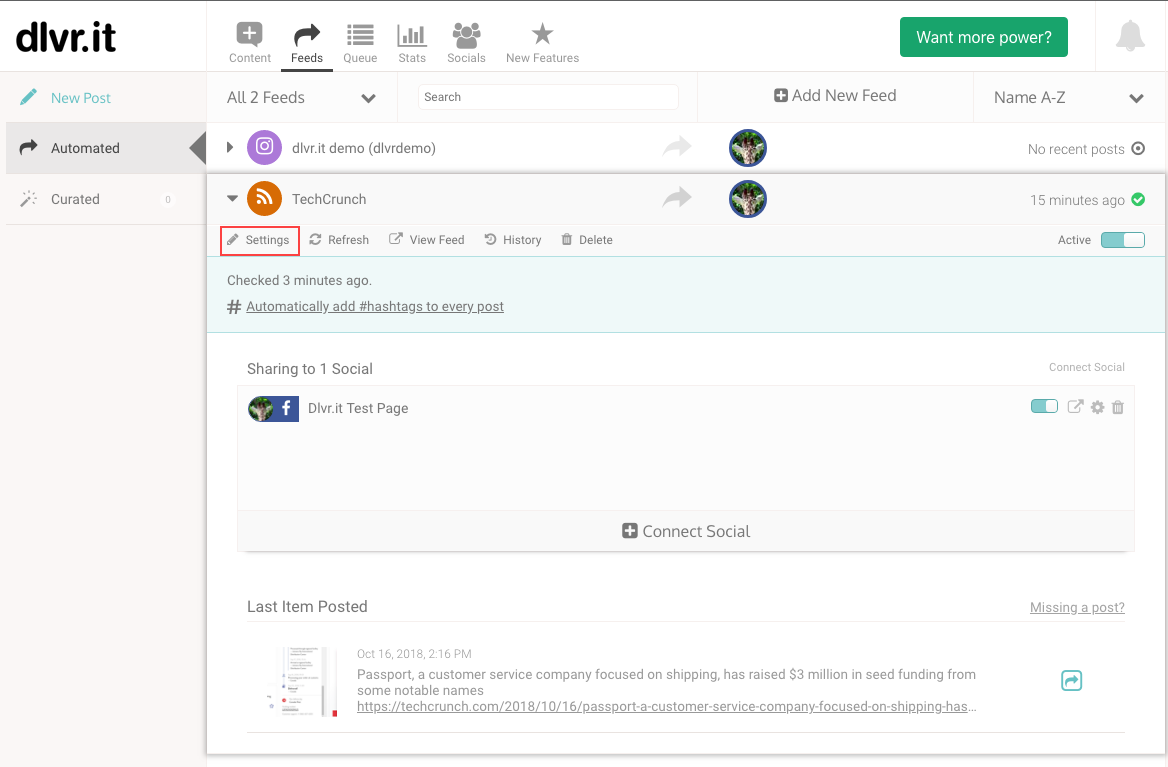Screen dimensions: 1168x767
Task: Open the notifications bell
Action: tap(1130, 36)
